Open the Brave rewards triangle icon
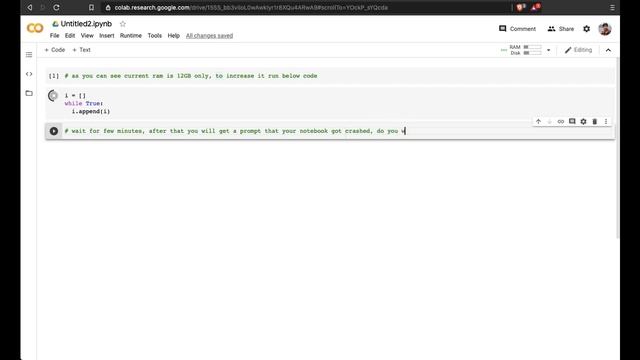 pos(535,7)
